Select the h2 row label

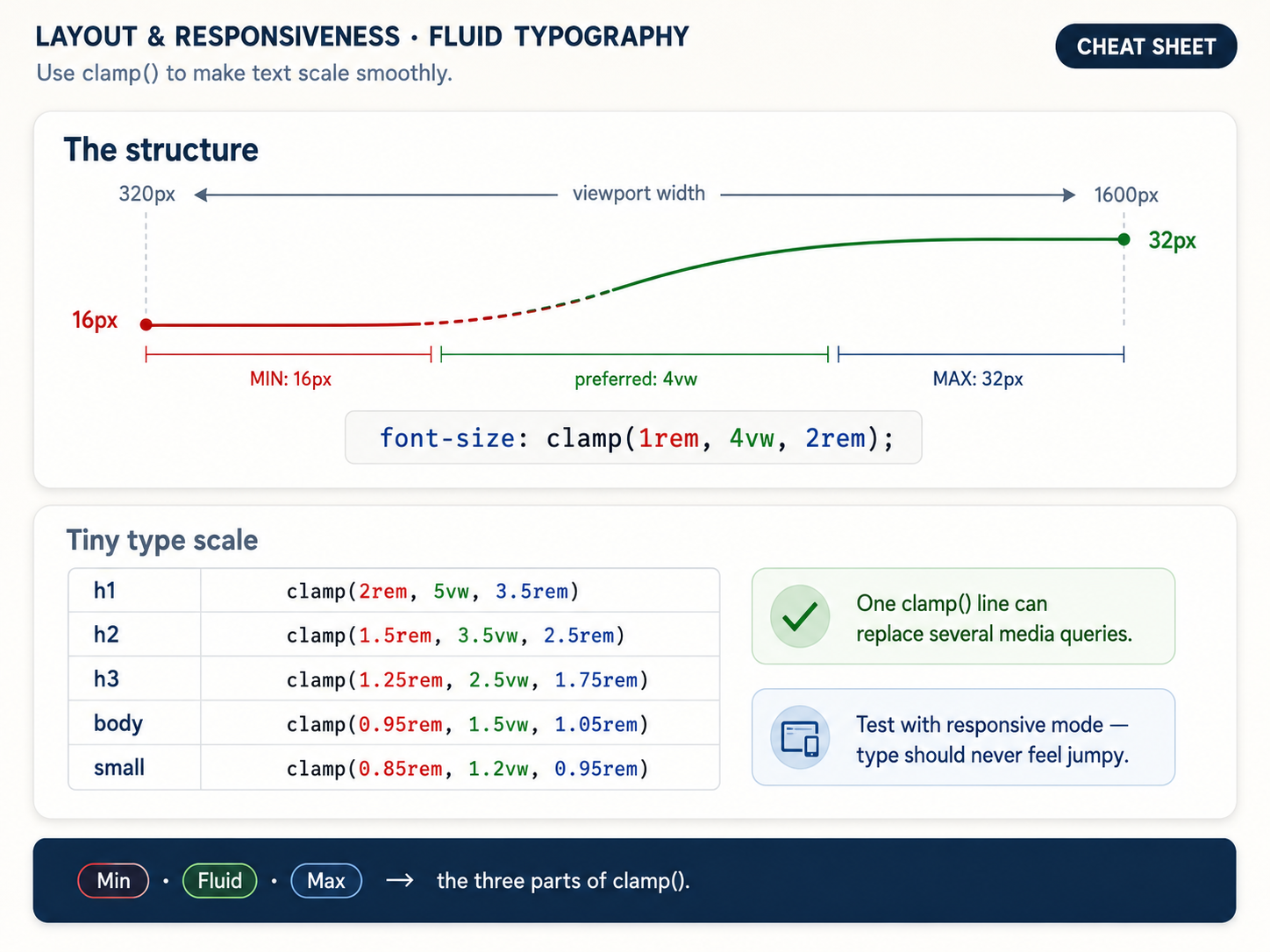[x=106, y=635]
